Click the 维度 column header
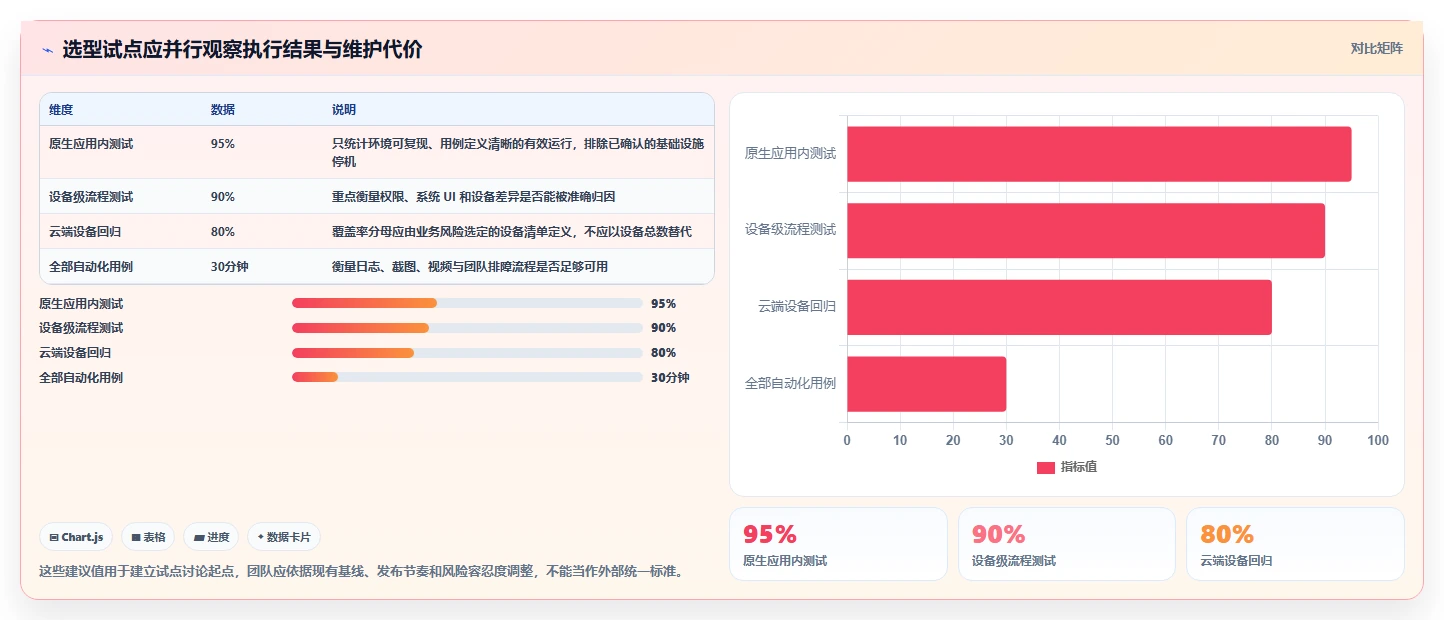 (x=61, y=110)
